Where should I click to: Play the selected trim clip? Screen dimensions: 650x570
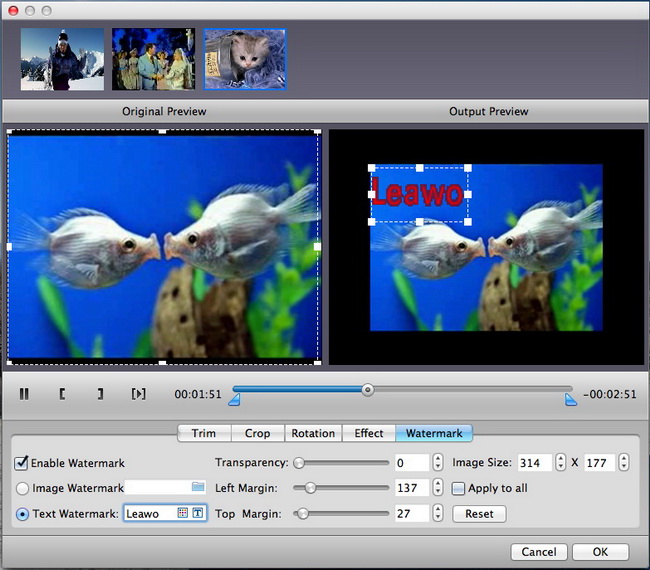138,394
